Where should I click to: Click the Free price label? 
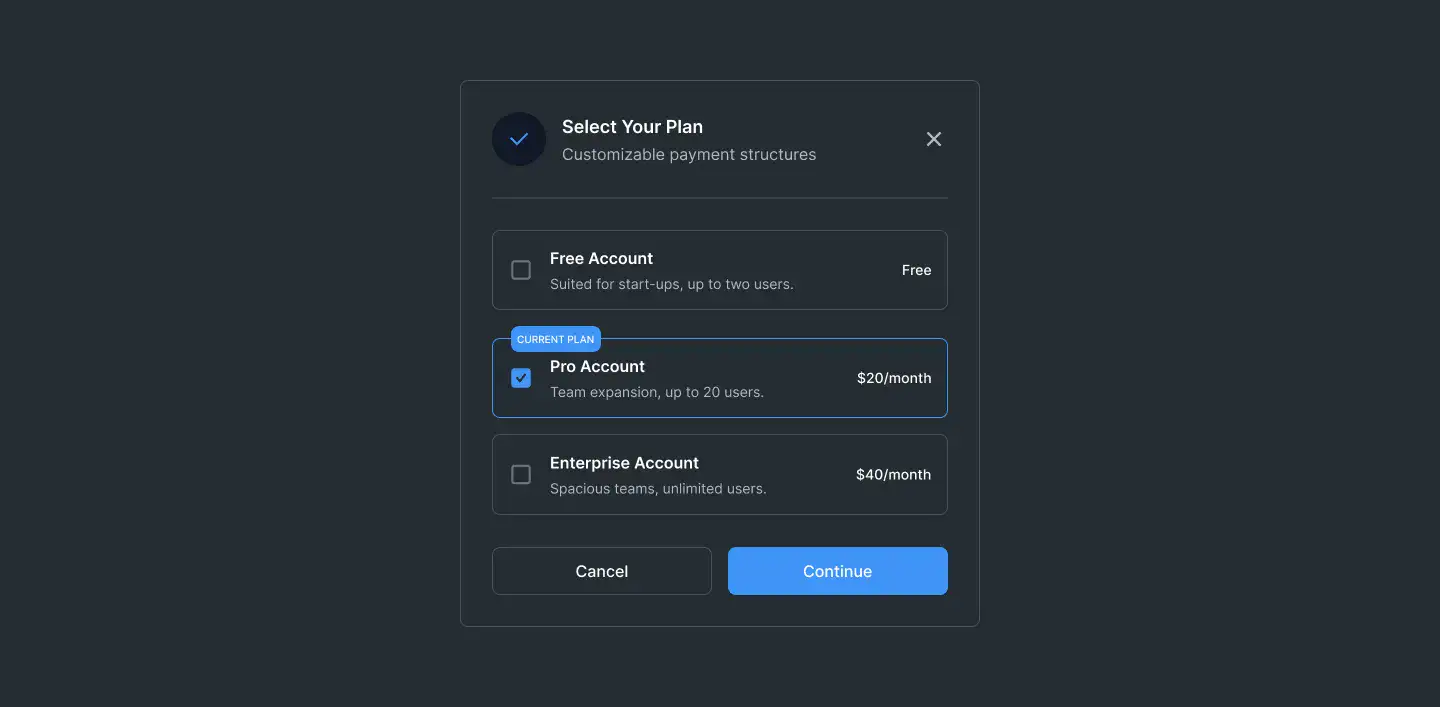(917, 270)
